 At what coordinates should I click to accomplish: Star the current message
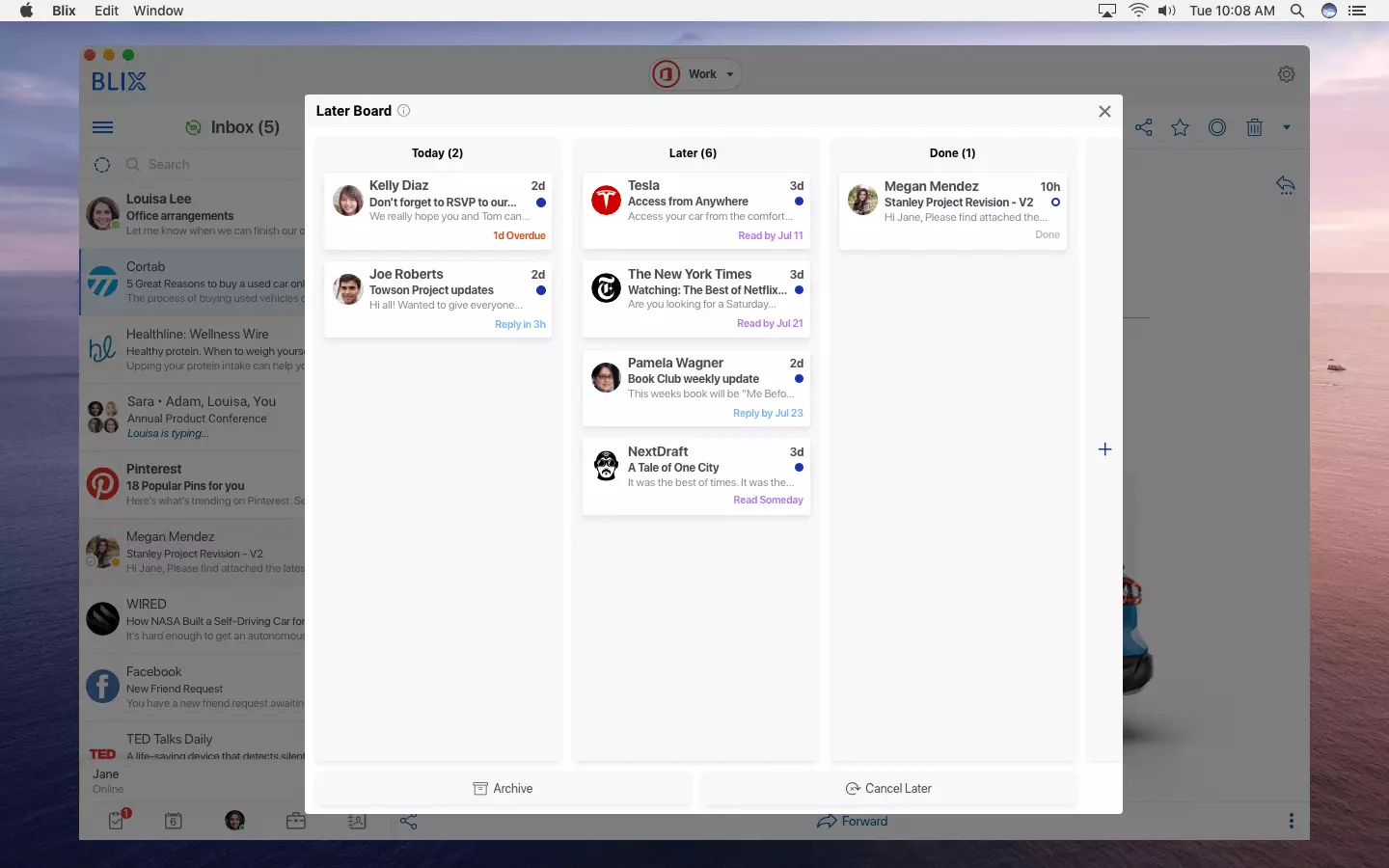click(x=1180, y=127)
